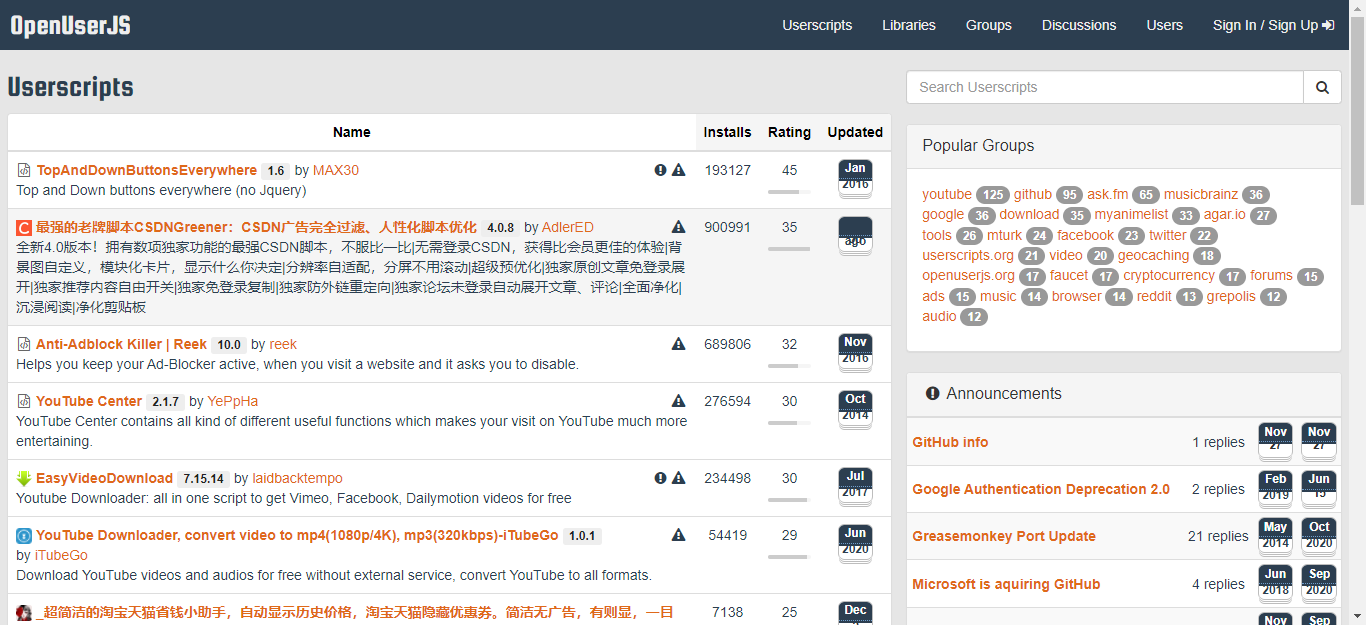1366x625 pixels.
Task: Click warning triangle in CSDNGreener row
Action: tap(679, 227)
